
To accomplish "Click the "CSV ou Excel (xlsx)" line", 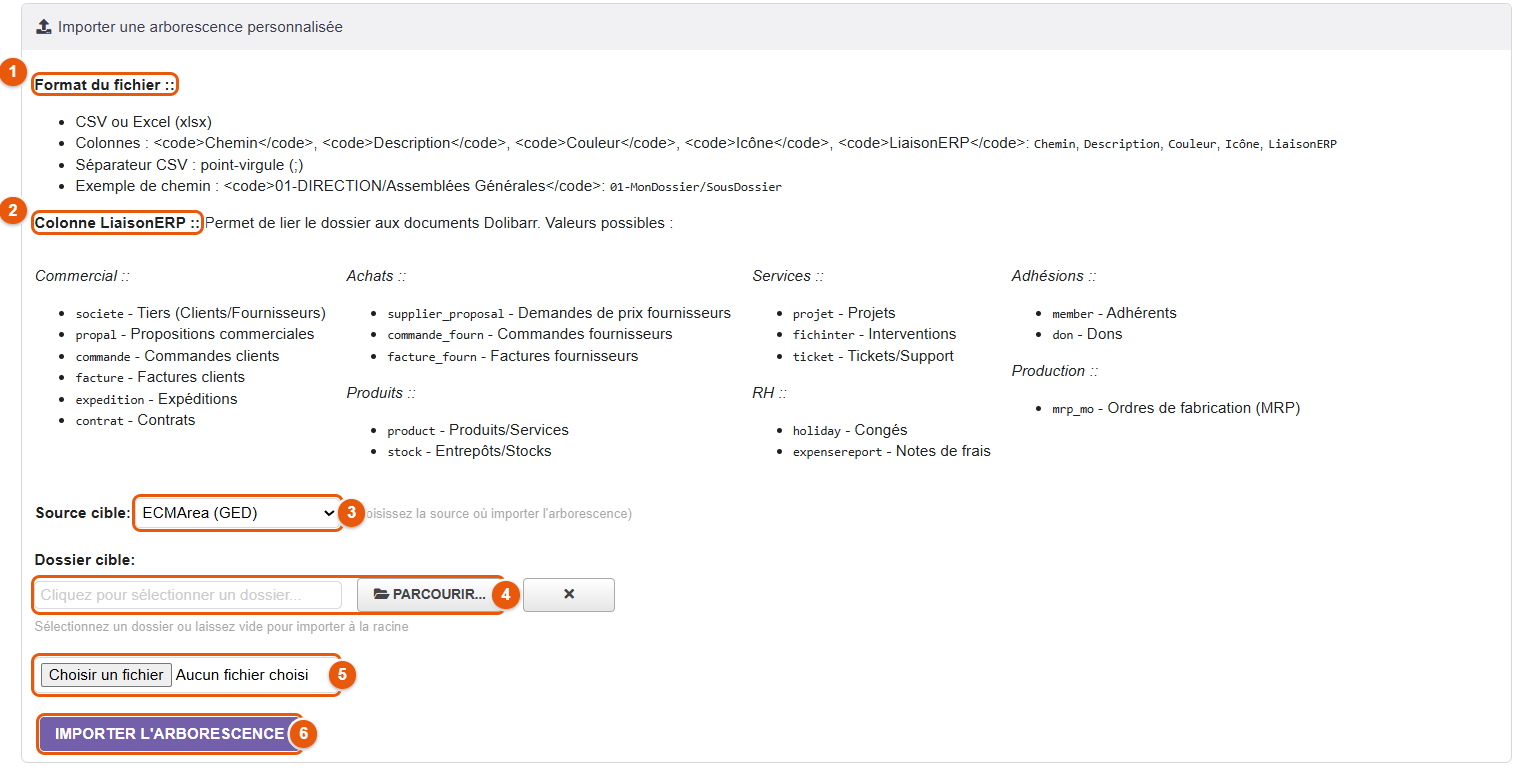I will (144, 122).
